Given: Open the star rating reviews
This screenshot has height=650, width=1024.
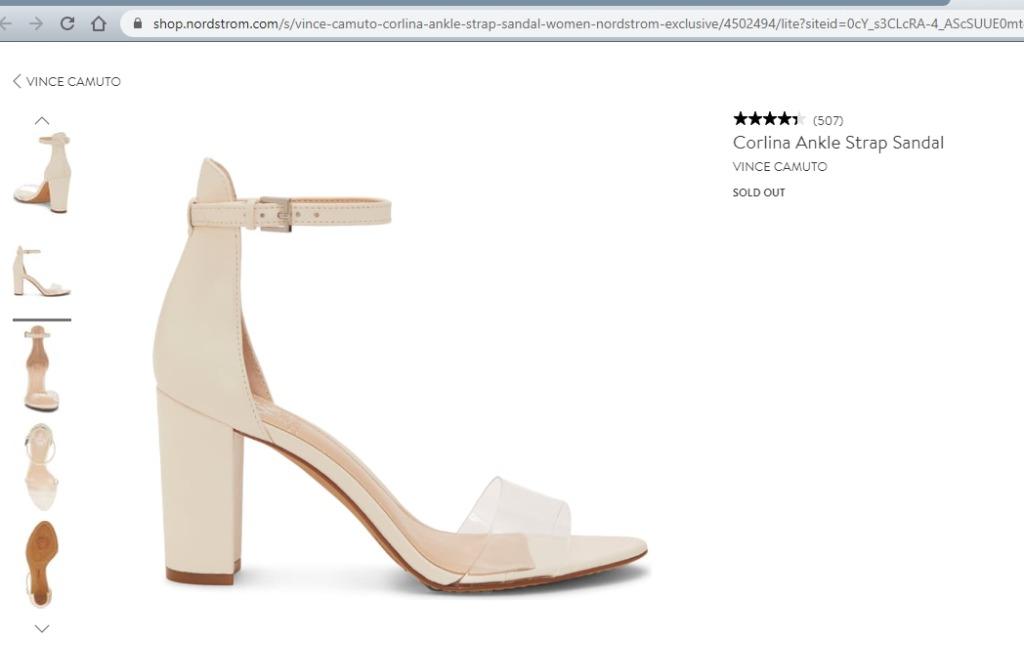Looking at the screenshot, I should pos(769,119).
